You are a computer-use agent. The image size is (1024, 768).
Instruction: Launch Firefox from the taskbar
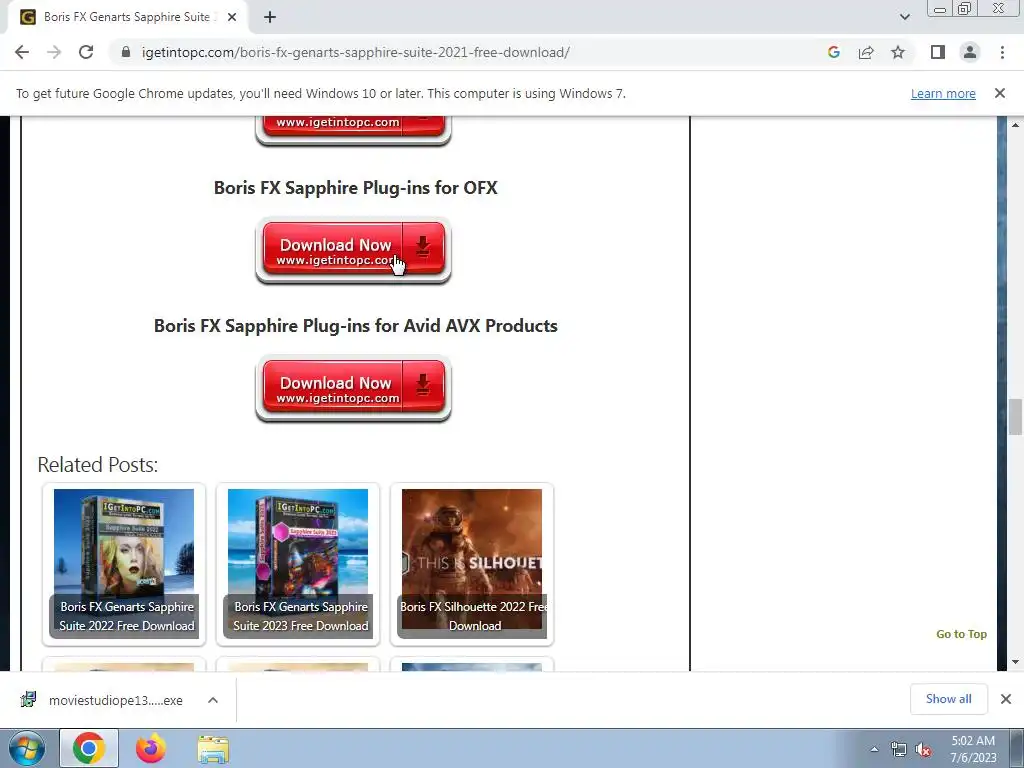click(x=151, y=748)
